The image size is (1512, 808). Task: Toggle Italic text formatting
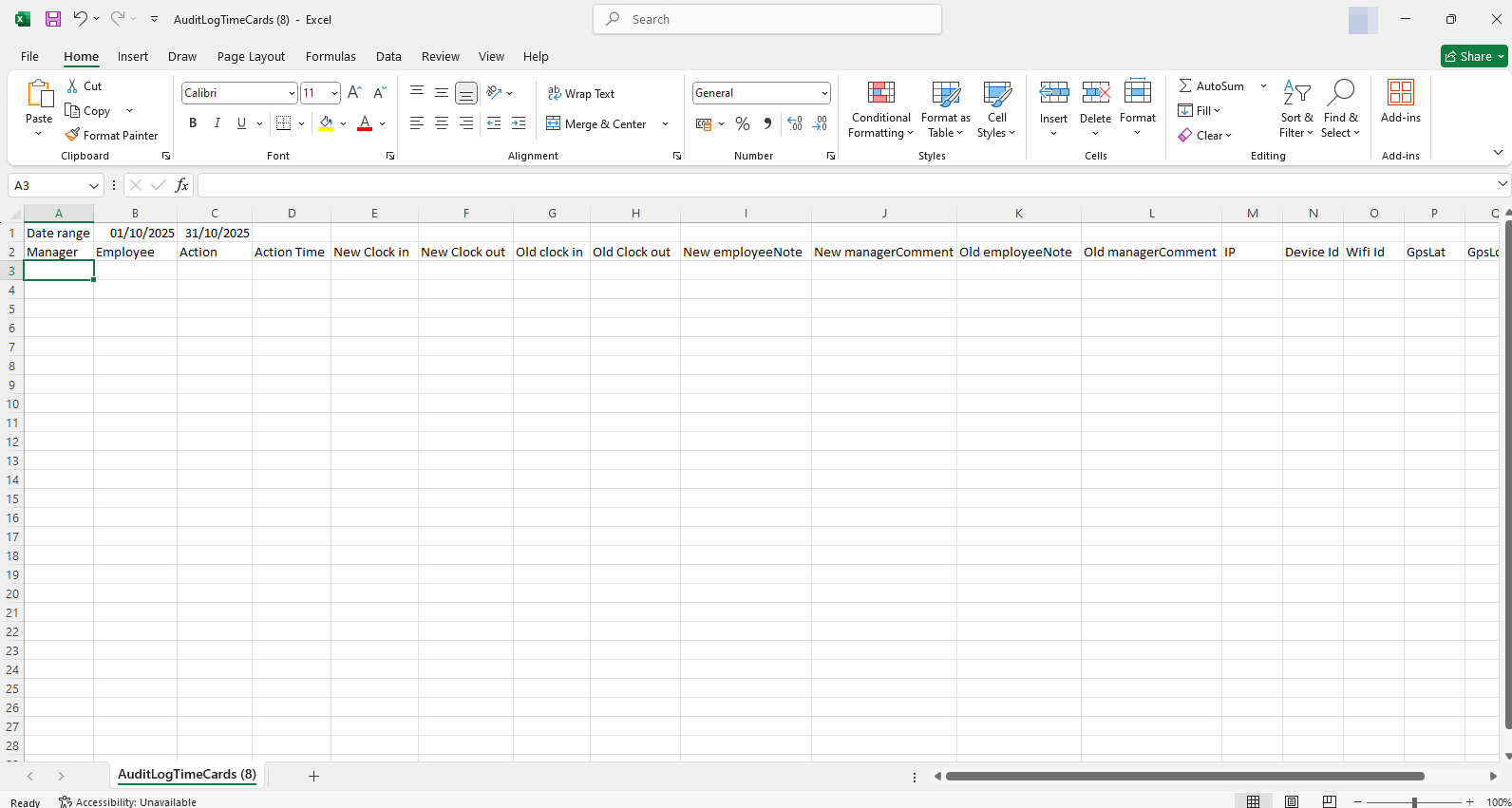pos(217,122)
